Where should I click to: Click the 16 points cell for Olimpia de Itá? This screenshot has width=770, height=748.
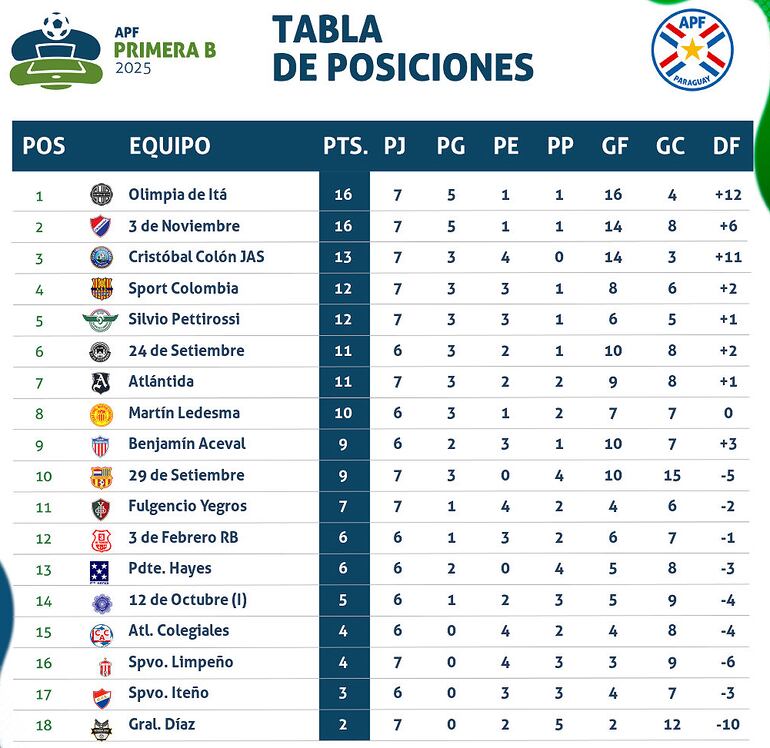click(344, 195)
